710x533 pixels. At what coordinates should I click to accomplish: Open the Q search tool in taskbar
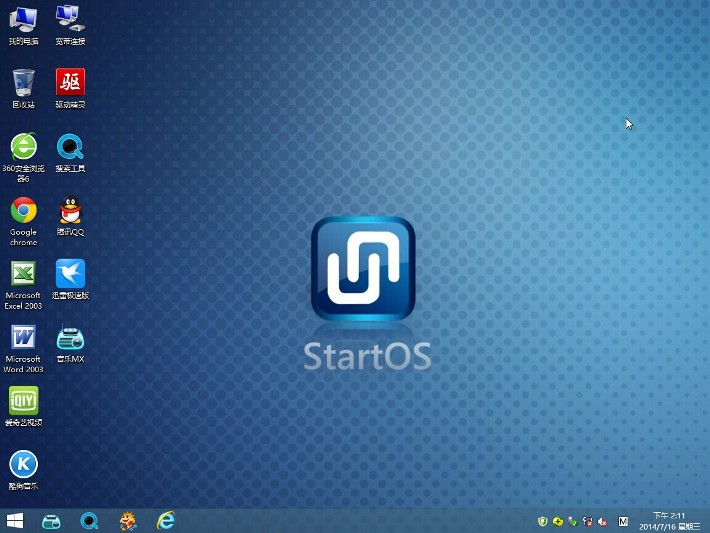(89, 521)
